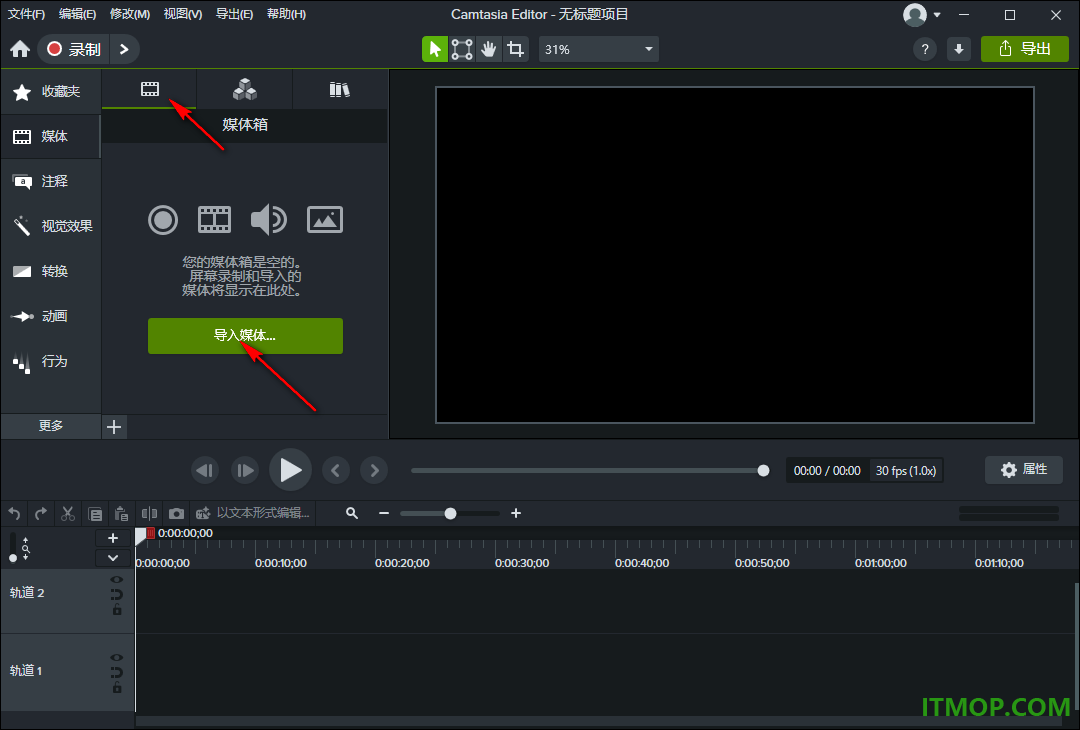Click the Undo arrow icon
This screenshot has height=730, width=1080.
(14, 514)
